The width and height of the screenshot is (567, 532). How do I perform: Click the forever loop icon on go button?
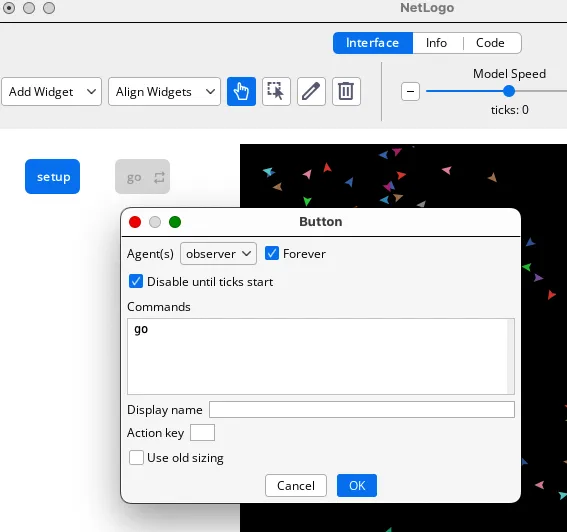coord(159,177)
